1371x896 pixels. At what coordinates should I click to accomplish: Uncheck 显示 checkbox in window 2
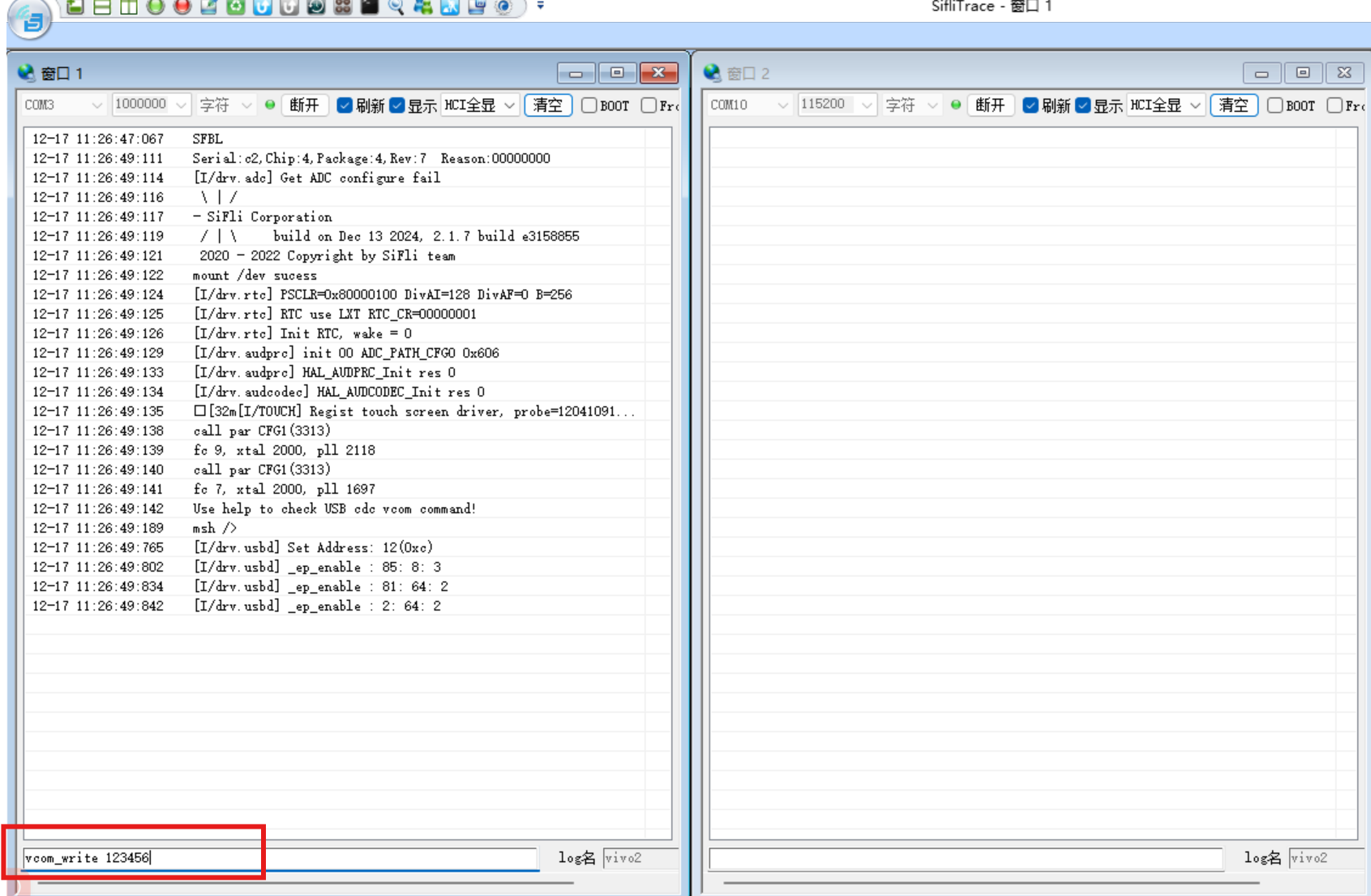coord(1083,105)
